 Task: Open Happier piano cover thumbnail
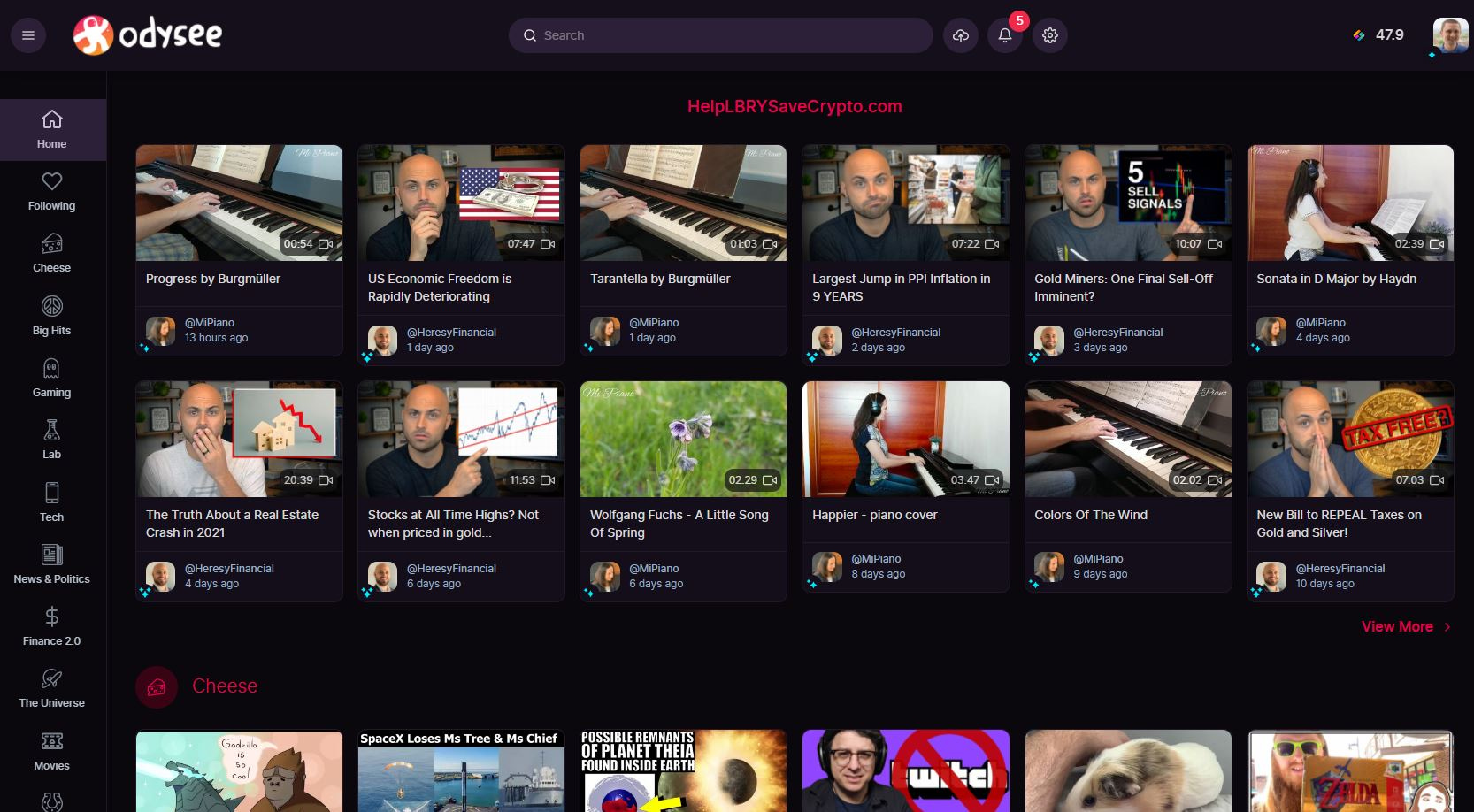coord(905,439)
